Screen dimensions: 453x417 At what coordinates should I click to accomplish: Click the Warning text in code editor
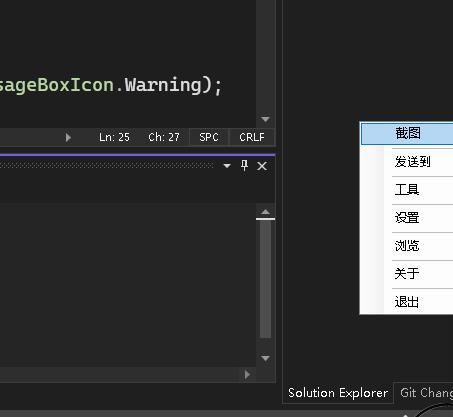pos(163,85)
